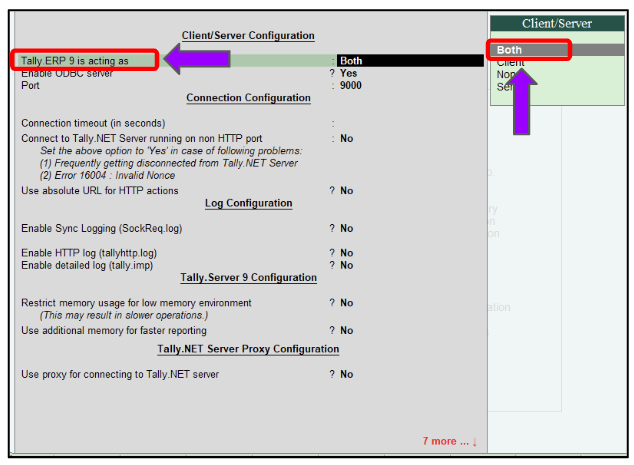Click the 'Log Configuration' heading

click(x=248, y=203)
